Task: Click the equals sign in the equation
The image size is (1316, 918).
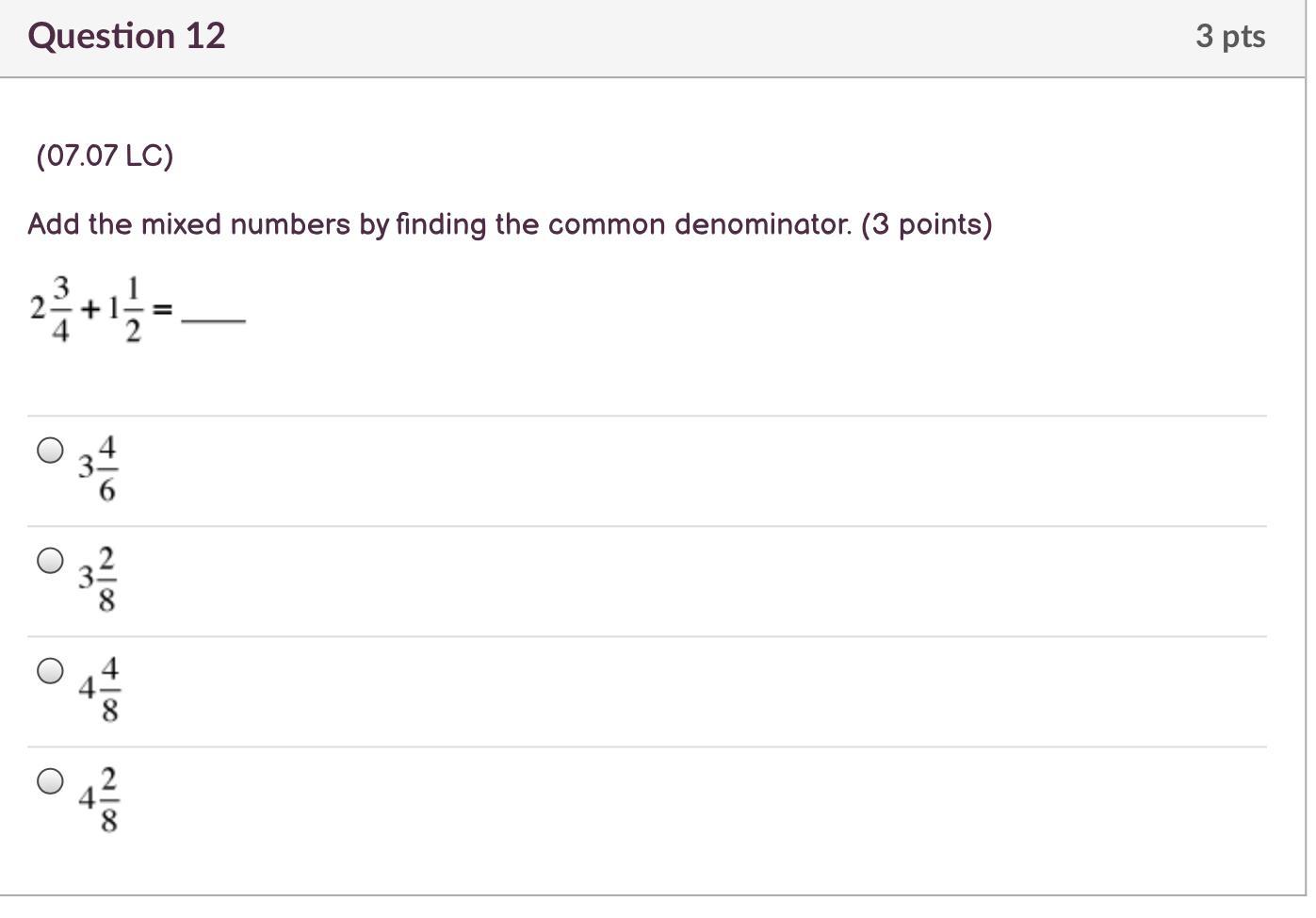Action: (x=163, y=308)
